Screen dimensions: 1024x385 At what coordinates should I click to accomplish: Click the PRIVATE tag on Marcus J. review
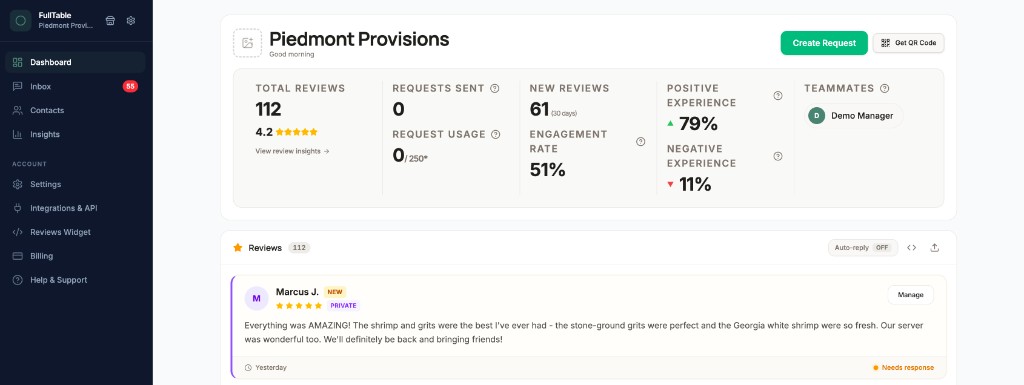point(343,305)
